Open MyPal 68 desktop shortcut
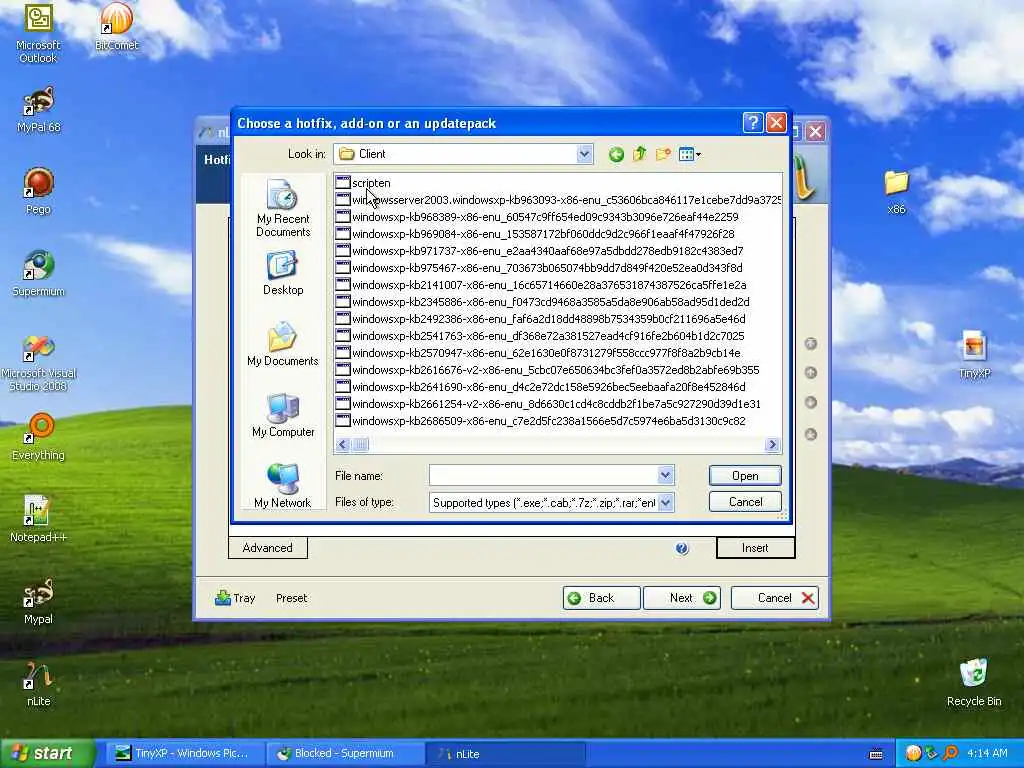 point(39,110)
